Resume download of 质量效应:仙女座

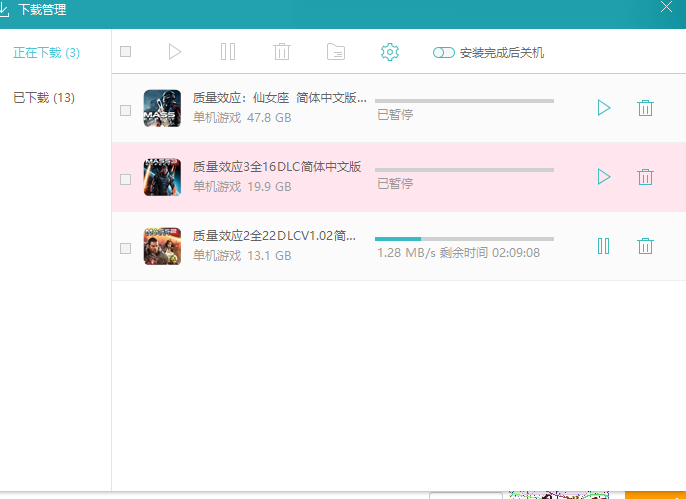click(604, 108)
